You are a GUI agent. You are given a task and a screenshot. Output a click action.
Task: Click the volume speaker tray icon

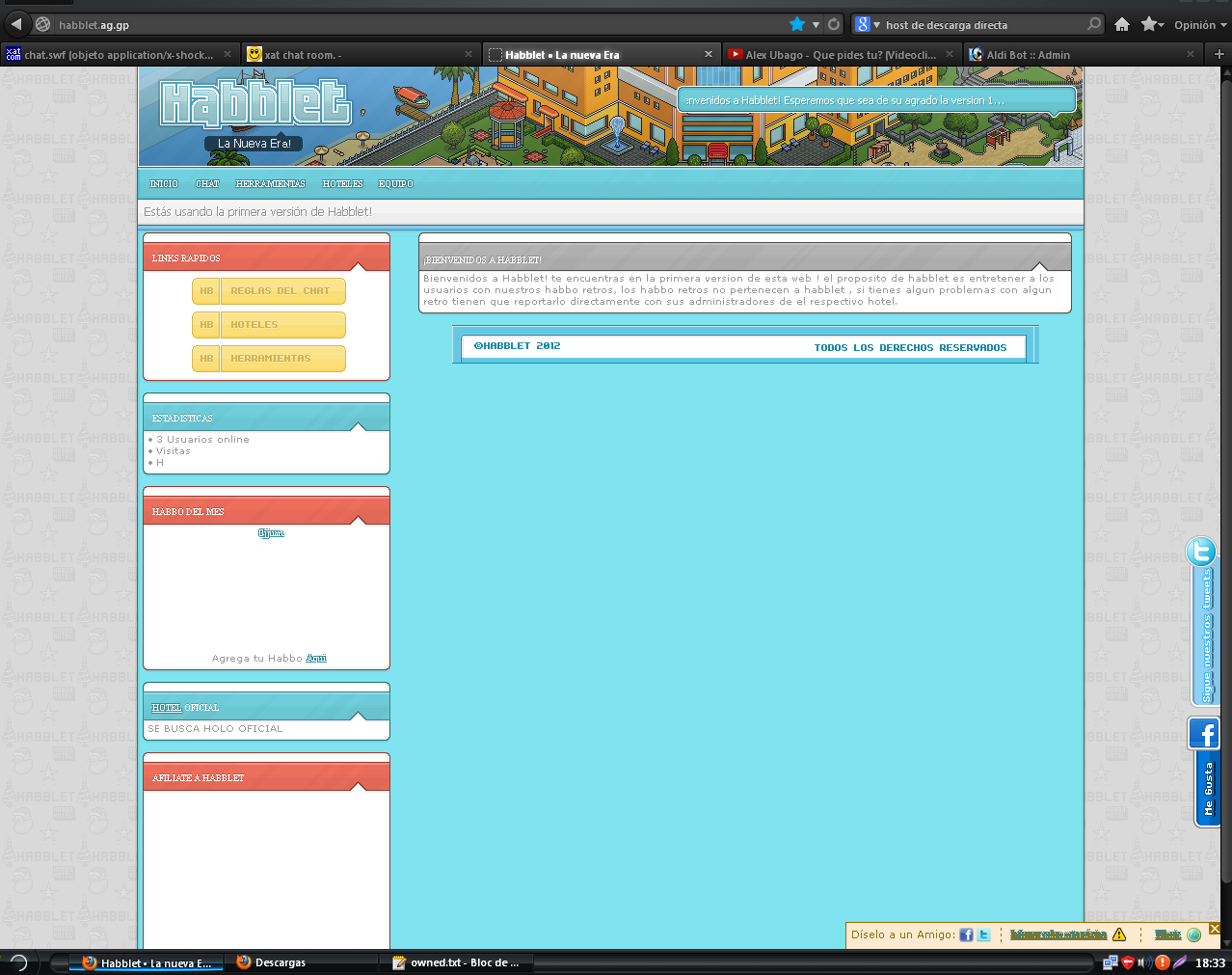(x=1144, y=962)
